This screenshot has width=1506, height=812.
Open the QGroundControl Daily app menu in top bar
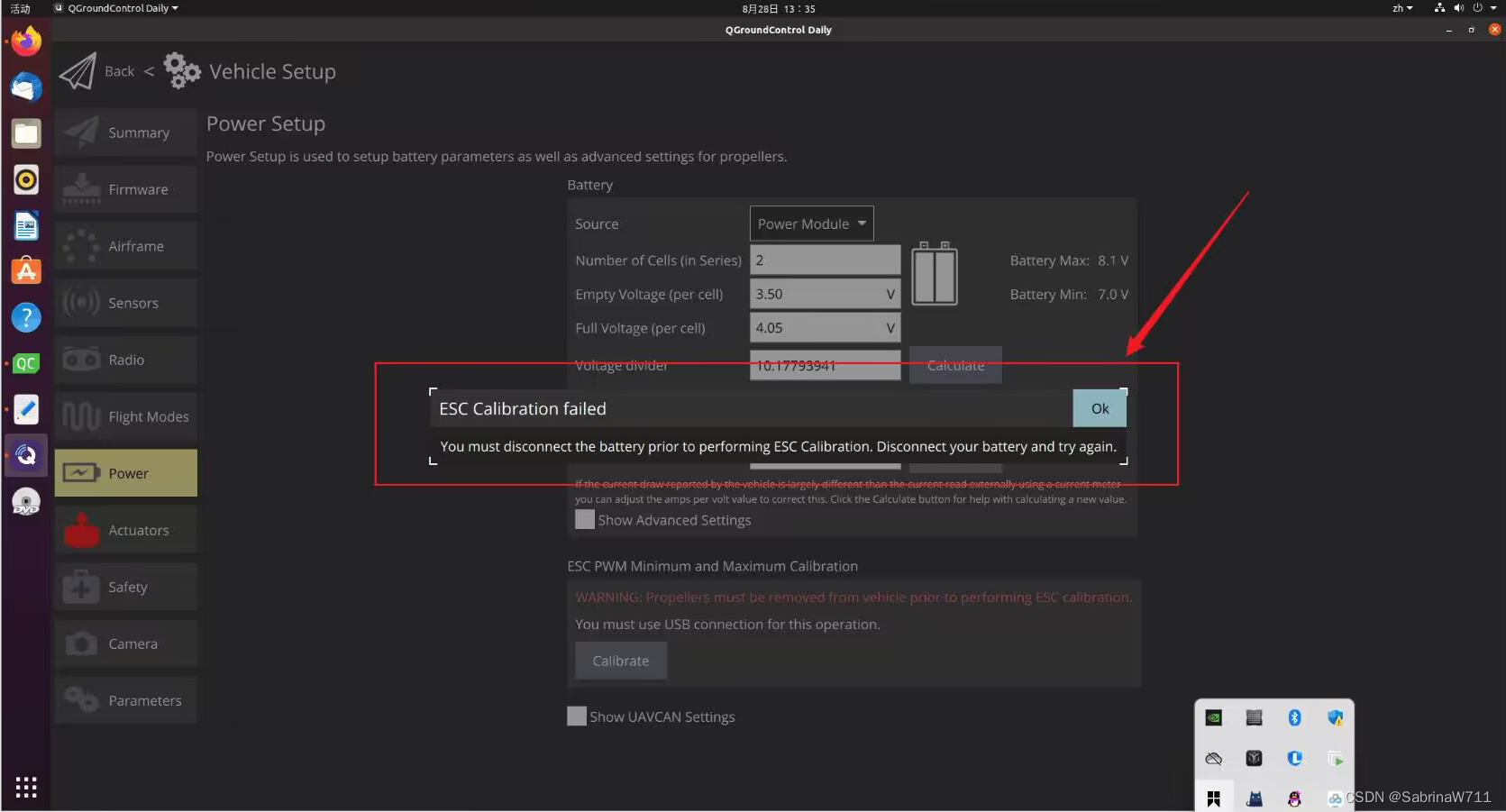pos(117,8)
